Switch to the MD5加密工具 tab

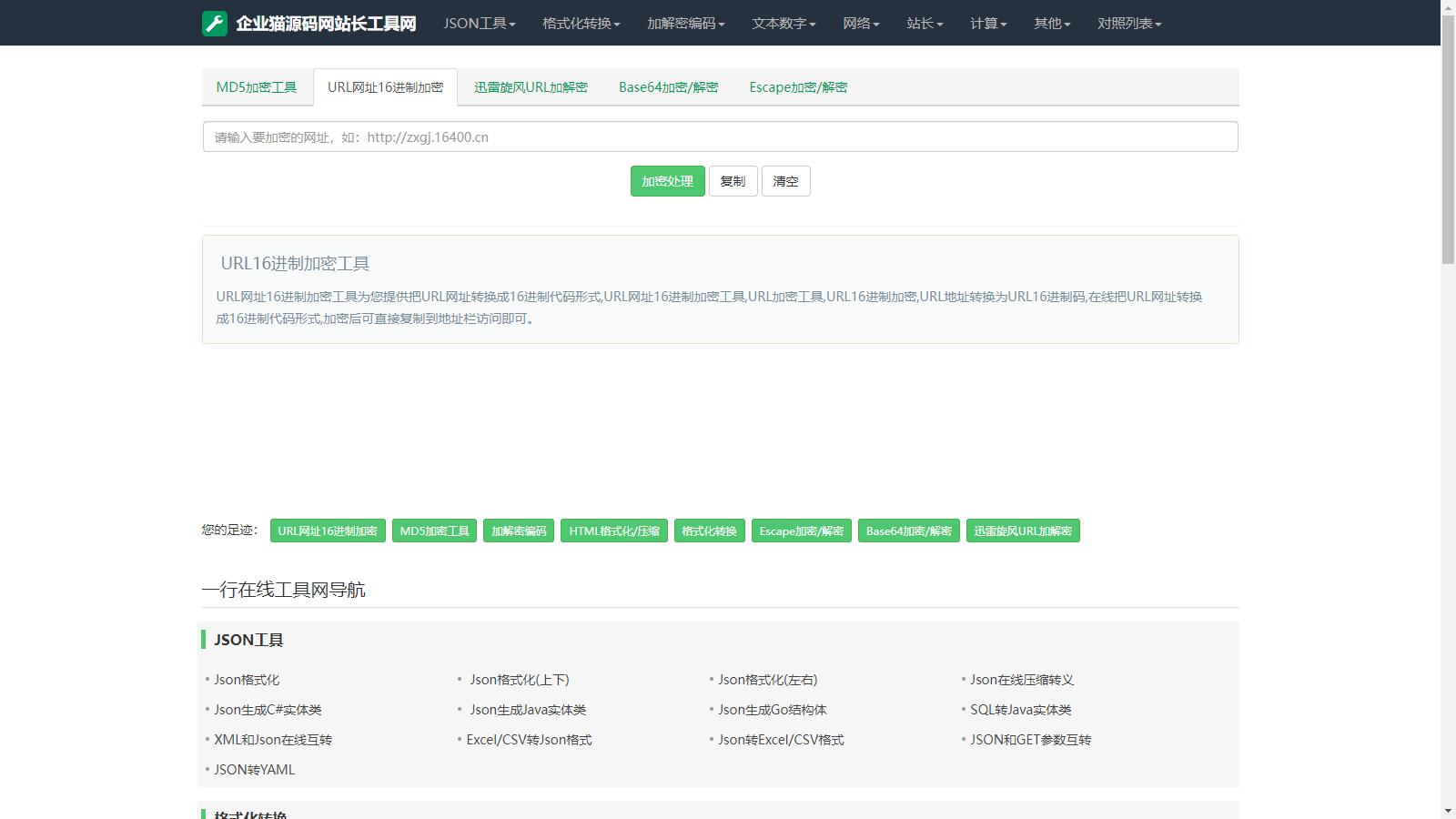pyautogui.click(x=257, y=87)
